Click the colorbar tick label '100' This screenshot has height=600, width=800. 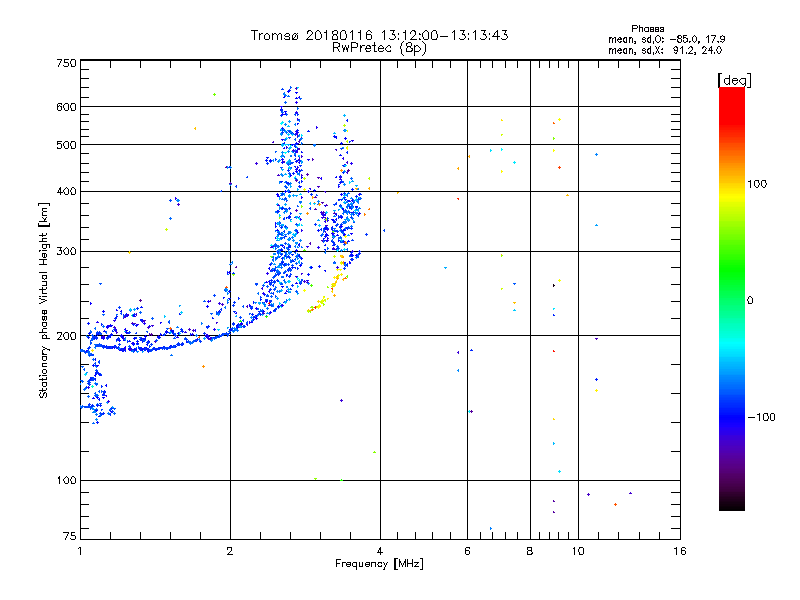point(757,184)
